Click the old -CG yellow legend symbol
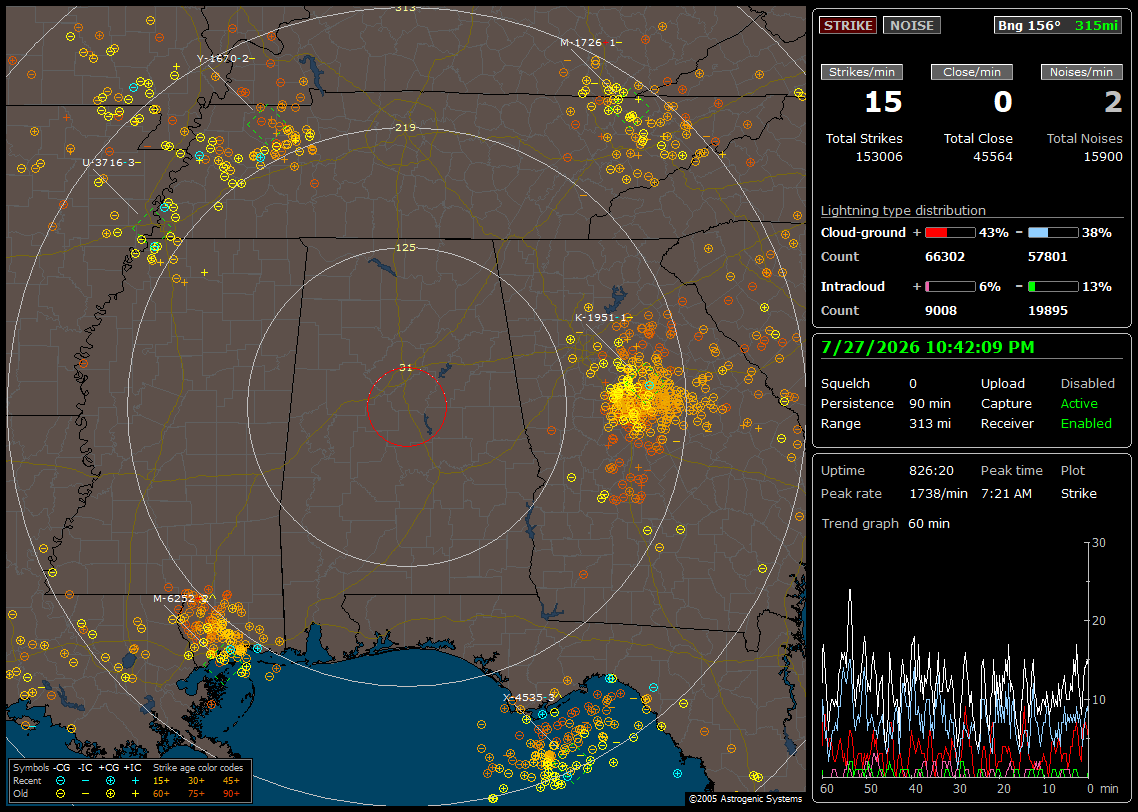Image resolution: width=1138 pixels, height=812 pixels. pyautogui.click(x=60, y=794)
